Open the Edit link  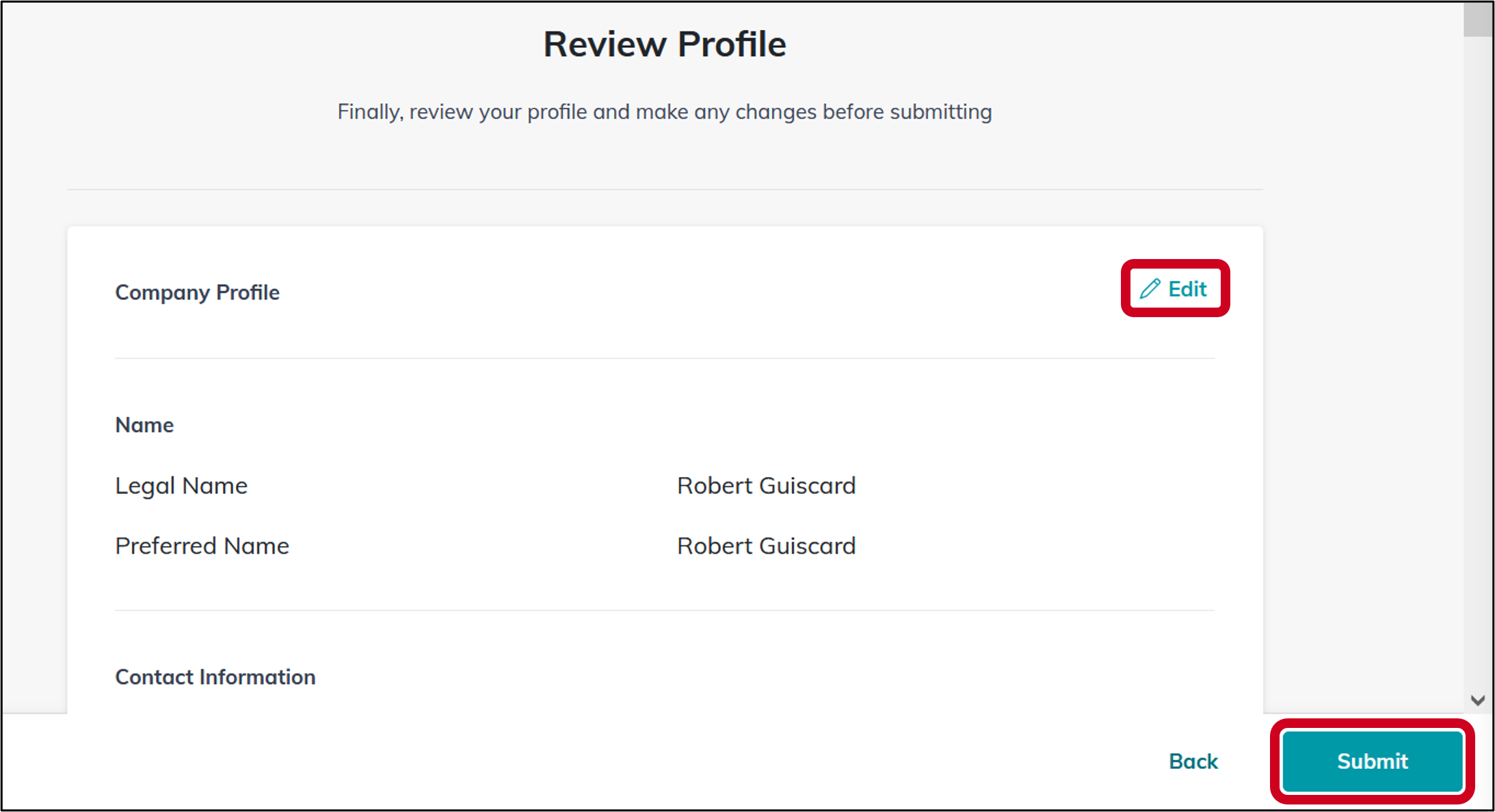click(1187, 288)
